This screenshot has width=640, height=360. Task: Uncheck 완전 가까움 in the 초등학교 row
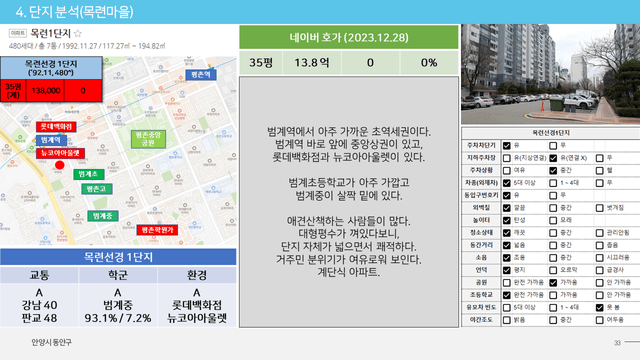tap(507, 295)
